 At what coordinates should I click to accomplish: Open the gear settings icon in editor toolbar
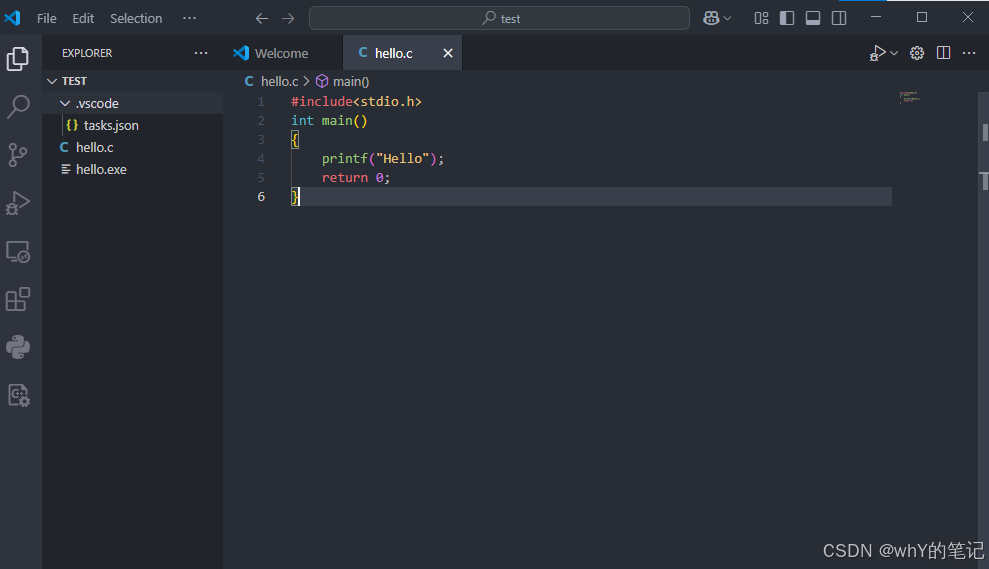(x=916, y=53)
